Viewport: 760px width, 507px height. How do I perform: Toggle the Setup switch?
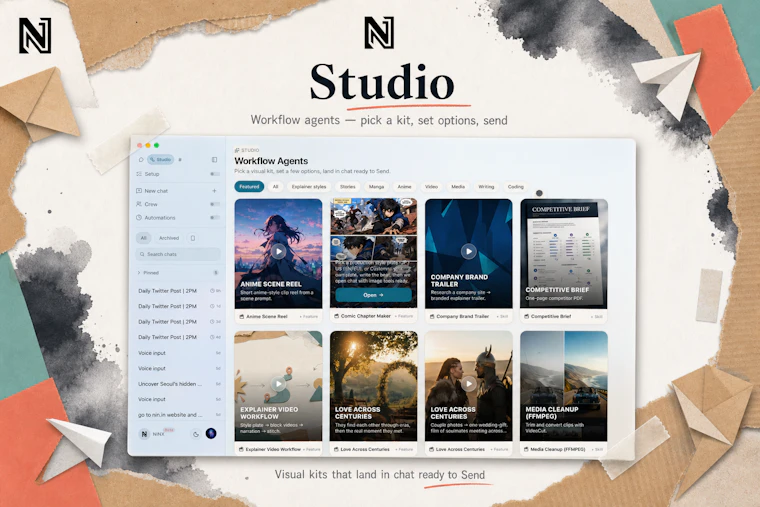click(x=215, y=174)
